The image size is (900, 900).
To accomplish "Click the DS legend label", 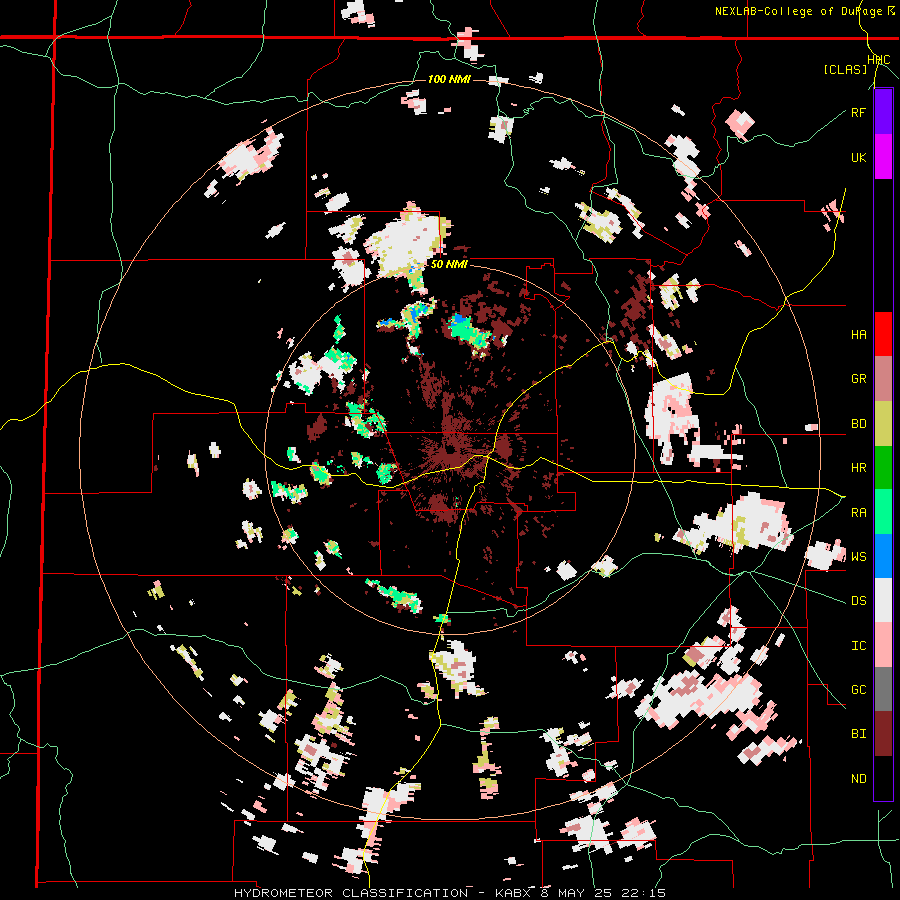I will pos(858,601).
